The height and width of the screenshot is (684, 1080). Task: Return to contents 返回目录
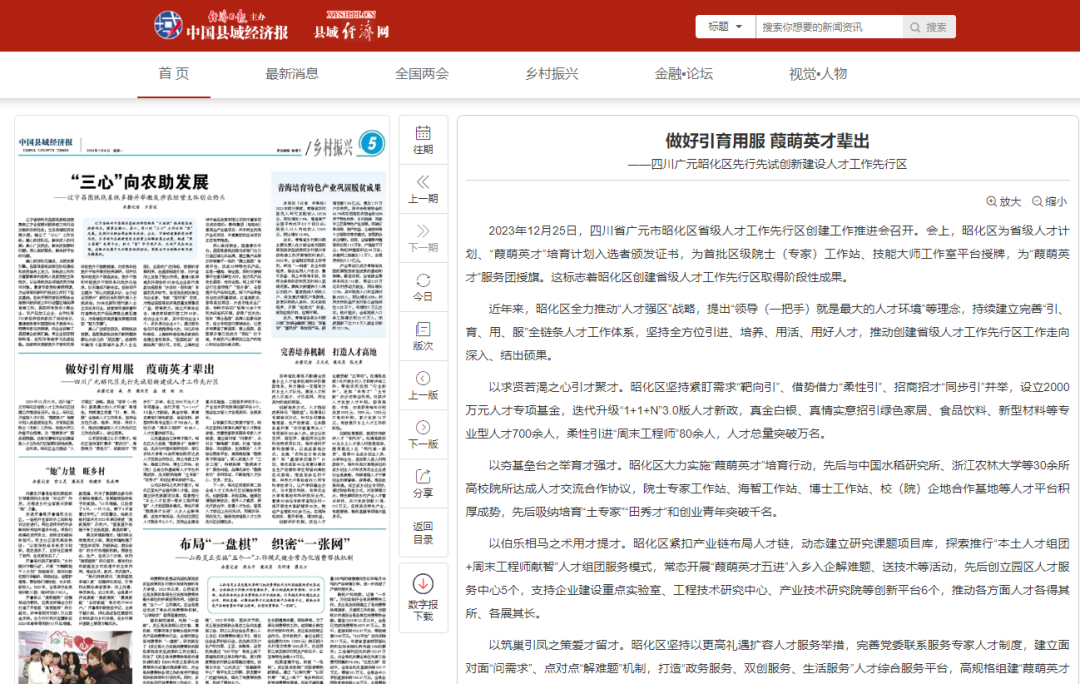pyautogui.click(x=423, y=532)
